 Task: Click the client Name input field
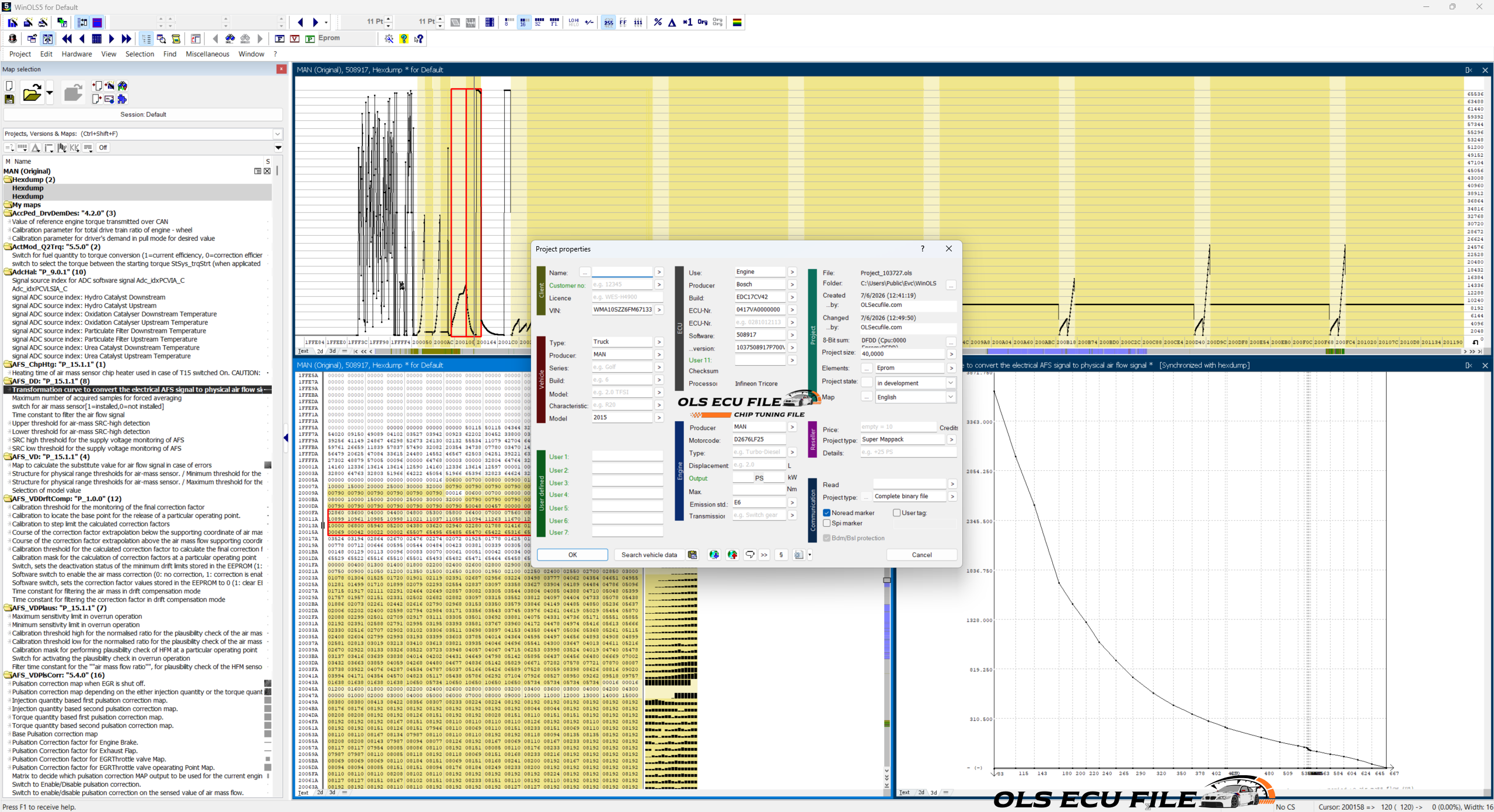tap(622, 272)
